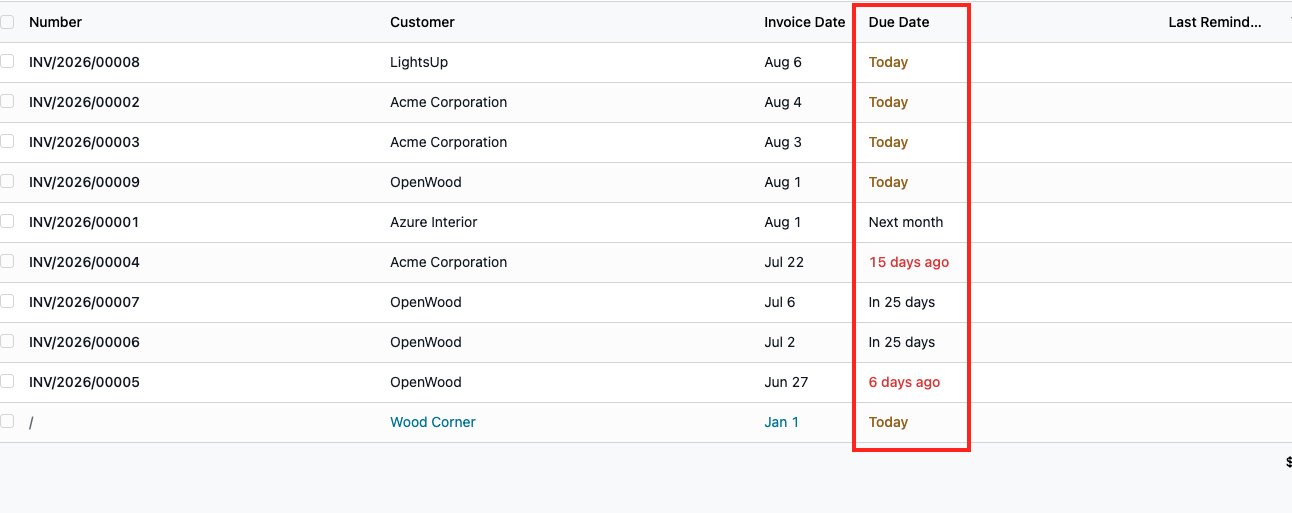Select checkbox beside INV/2026/00004 row
1292x513 pixels.
click(7, 262)
